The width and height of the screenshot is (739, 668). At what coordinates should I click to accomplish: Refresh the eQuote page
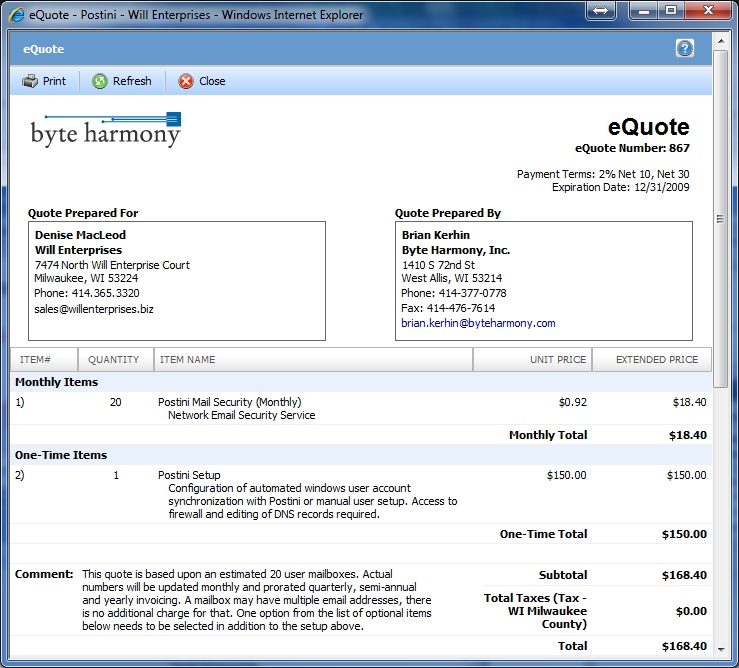(122, 81)
